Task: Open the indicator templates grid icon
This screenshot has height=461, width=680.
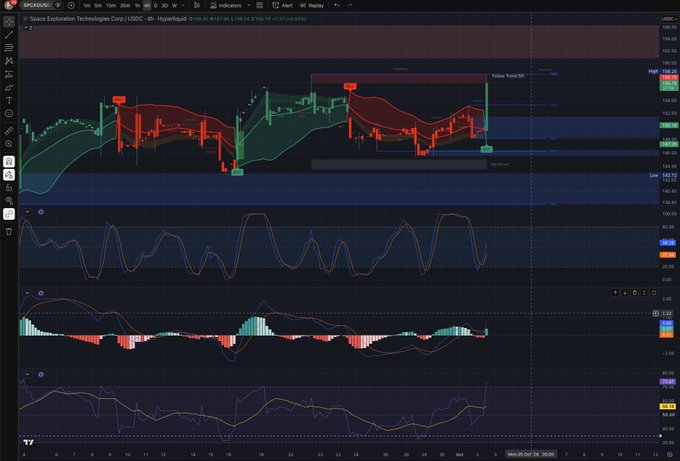Action: (259, 6)
